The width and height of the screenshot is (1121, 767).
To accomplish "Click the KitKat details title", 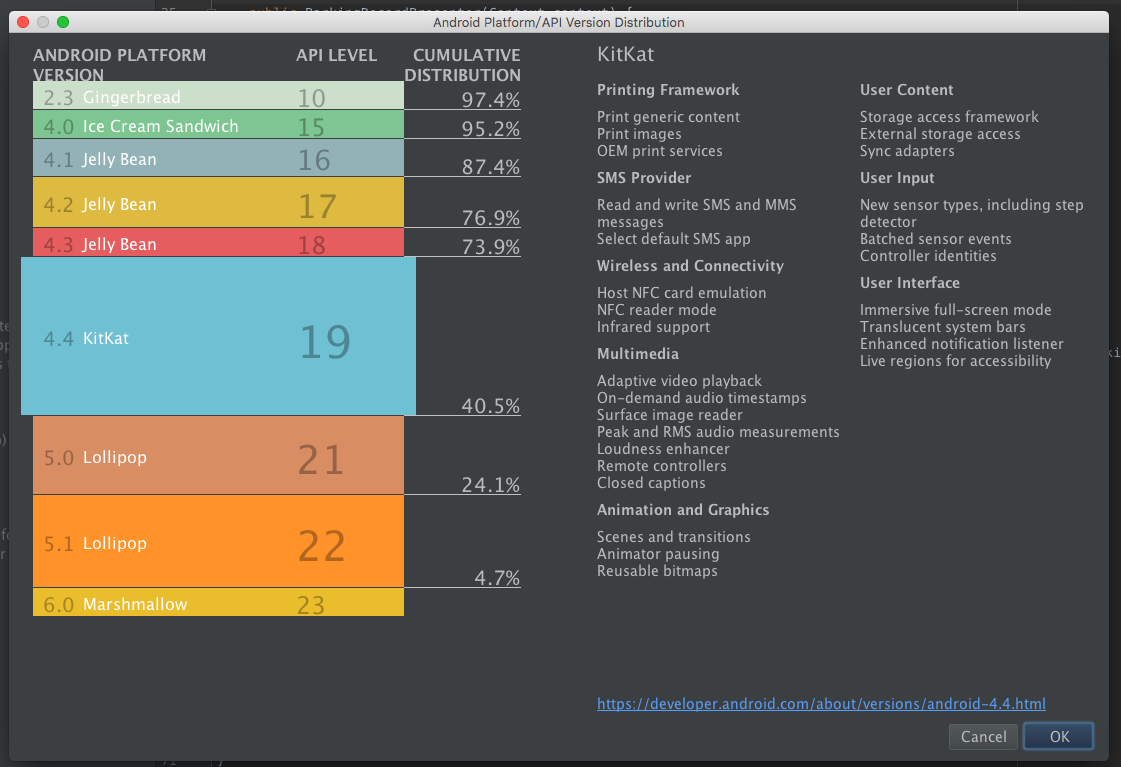I will (626, 54).
